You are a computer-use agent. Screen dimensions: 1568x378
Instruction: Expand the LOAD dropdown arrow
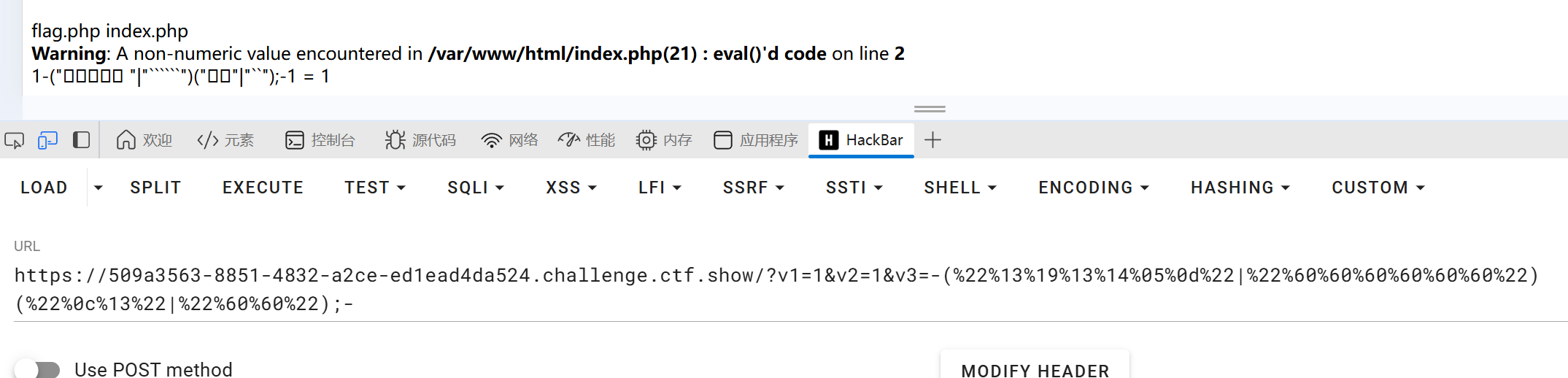[99, 188]
